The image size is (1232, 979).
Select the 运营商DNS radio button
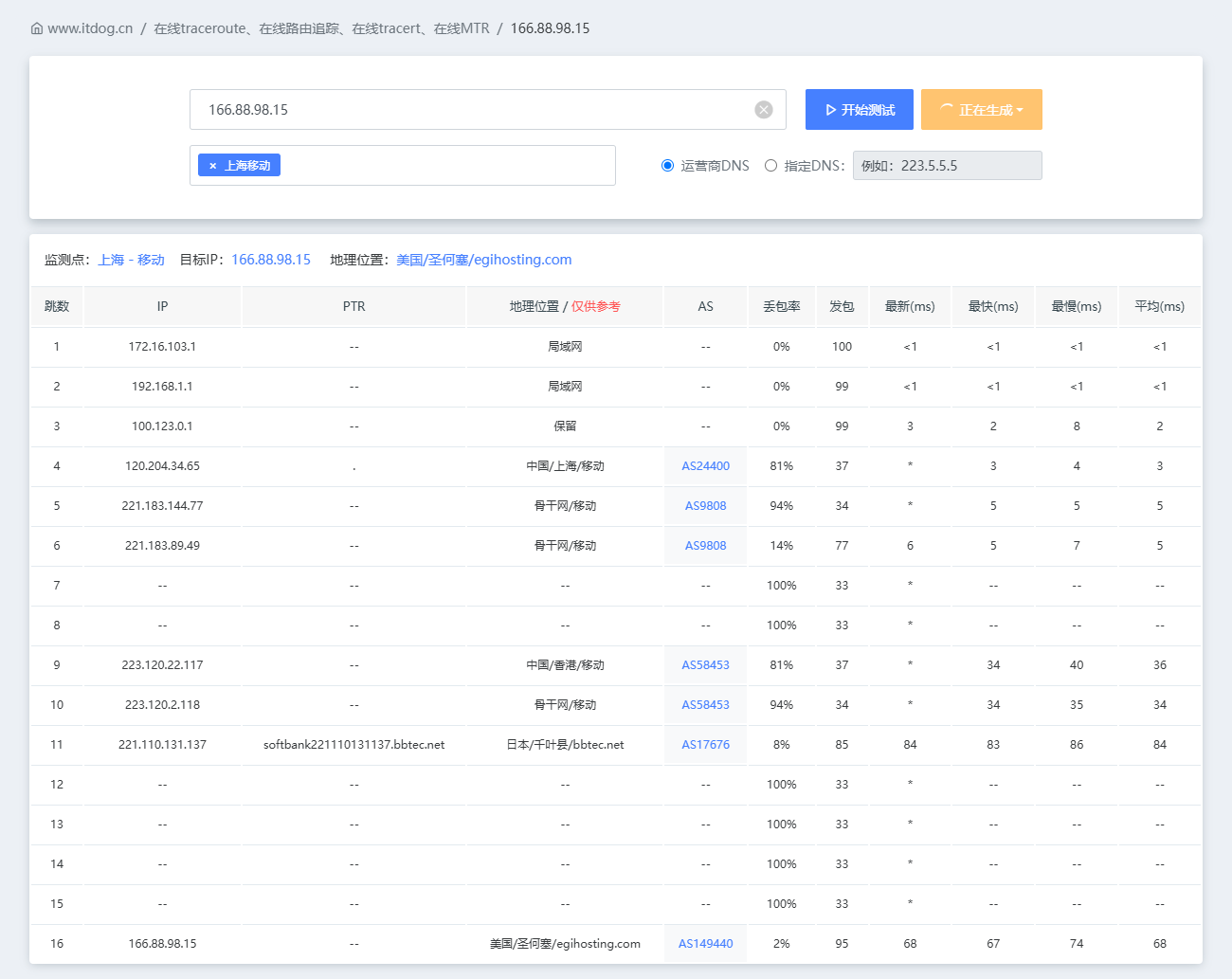pyautogui.click(x=667, y=166)
